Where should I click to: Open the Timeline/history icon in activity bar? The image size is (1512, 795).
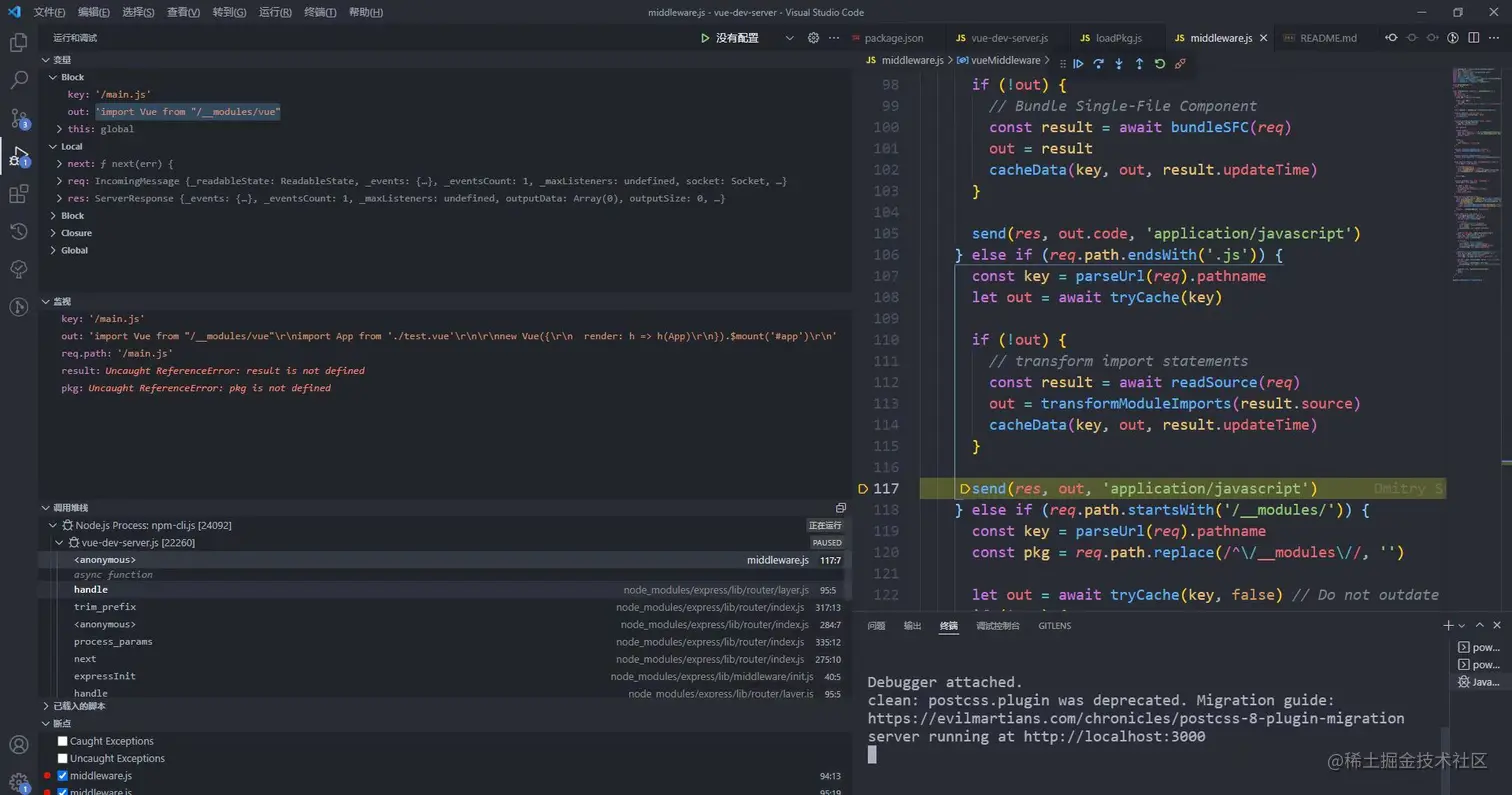[x=18, y=232]
